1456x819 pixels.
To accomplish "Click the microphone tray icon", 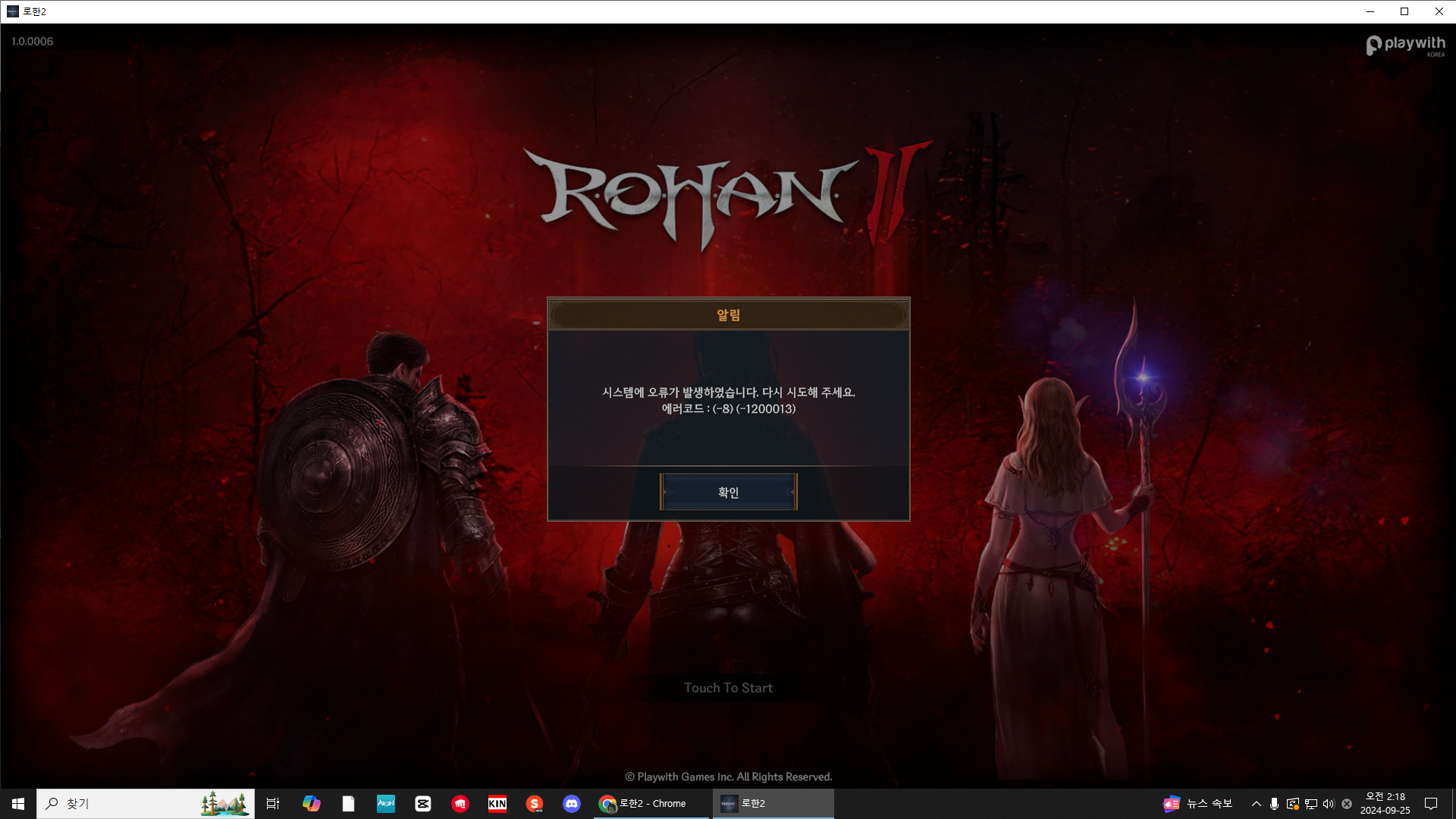I will pos(1274,804).
